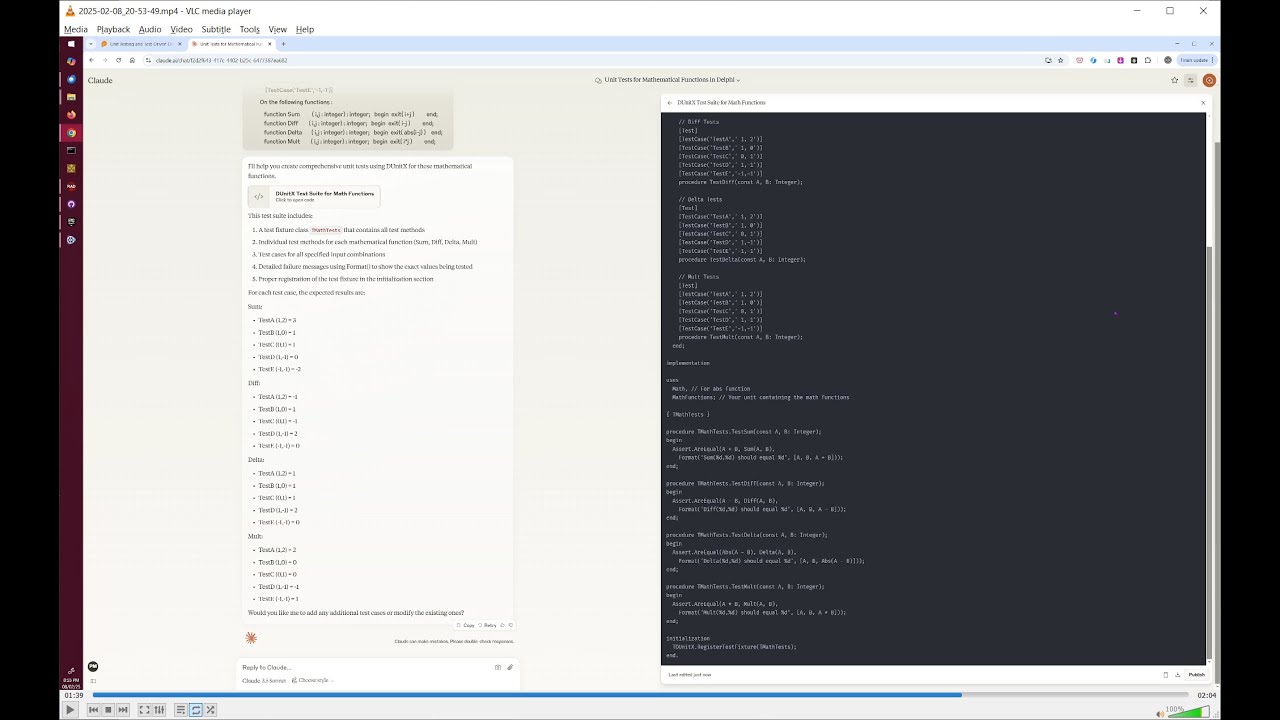Open the Playback menu
This screenshot has width=1280, height=720.
[x=114, y=29]
